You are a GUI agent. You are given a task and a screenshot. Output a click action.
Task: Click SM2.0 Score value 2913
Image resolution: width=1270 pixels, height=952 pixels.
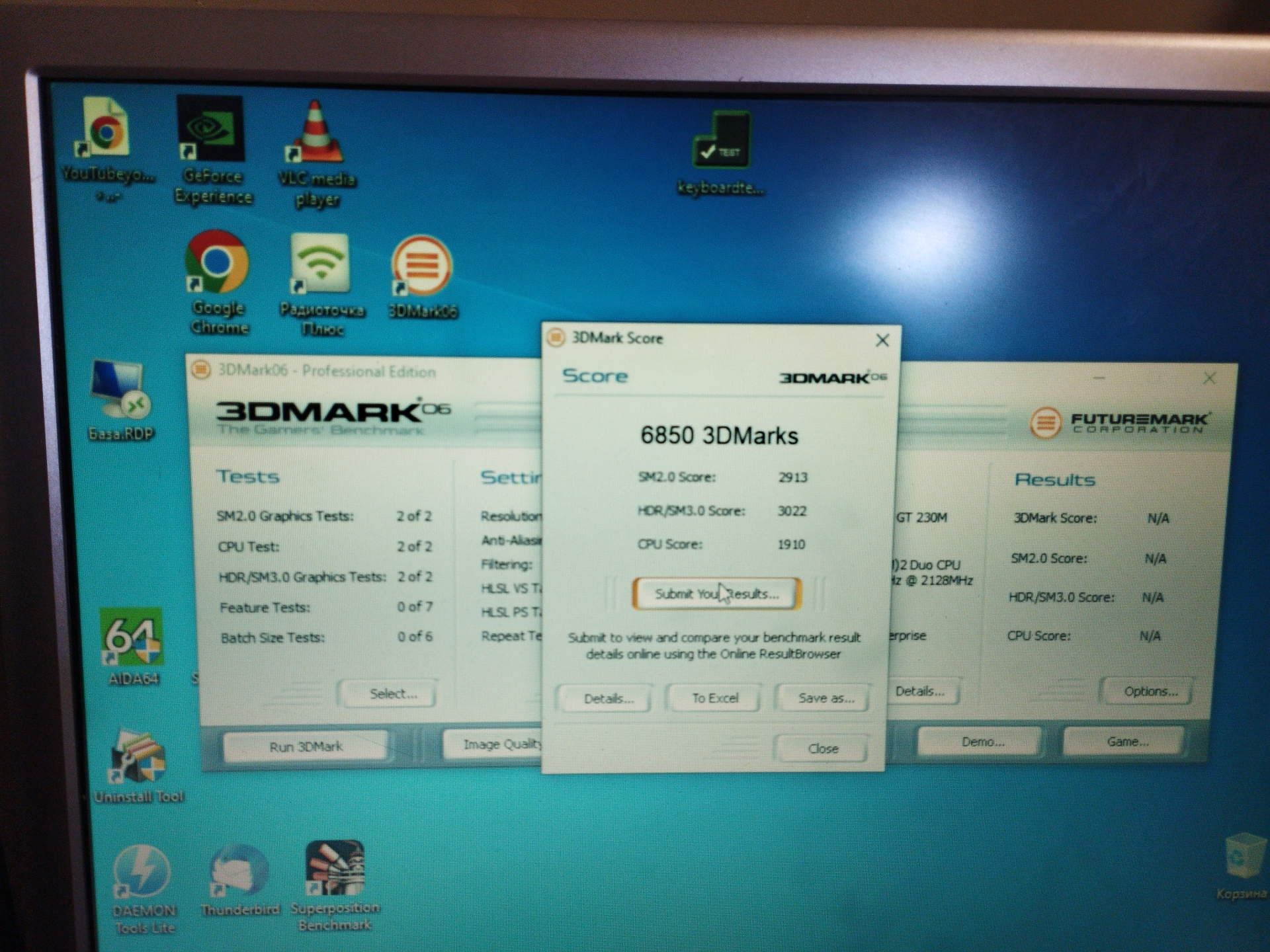[792, 477]
